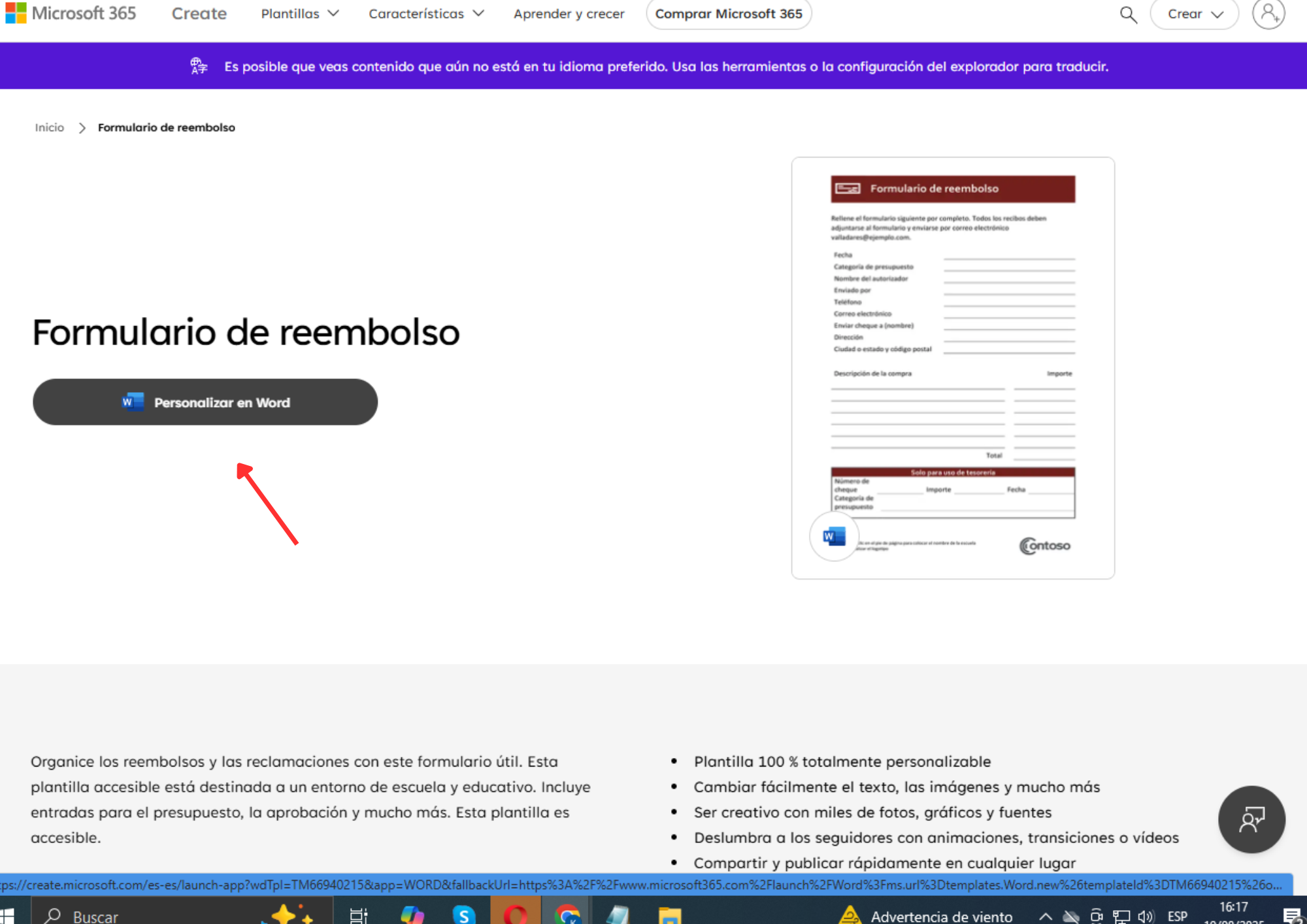Open File Explorer from taskbar
The width and height of the screenshot is (1307, 924).
point(670,916)
